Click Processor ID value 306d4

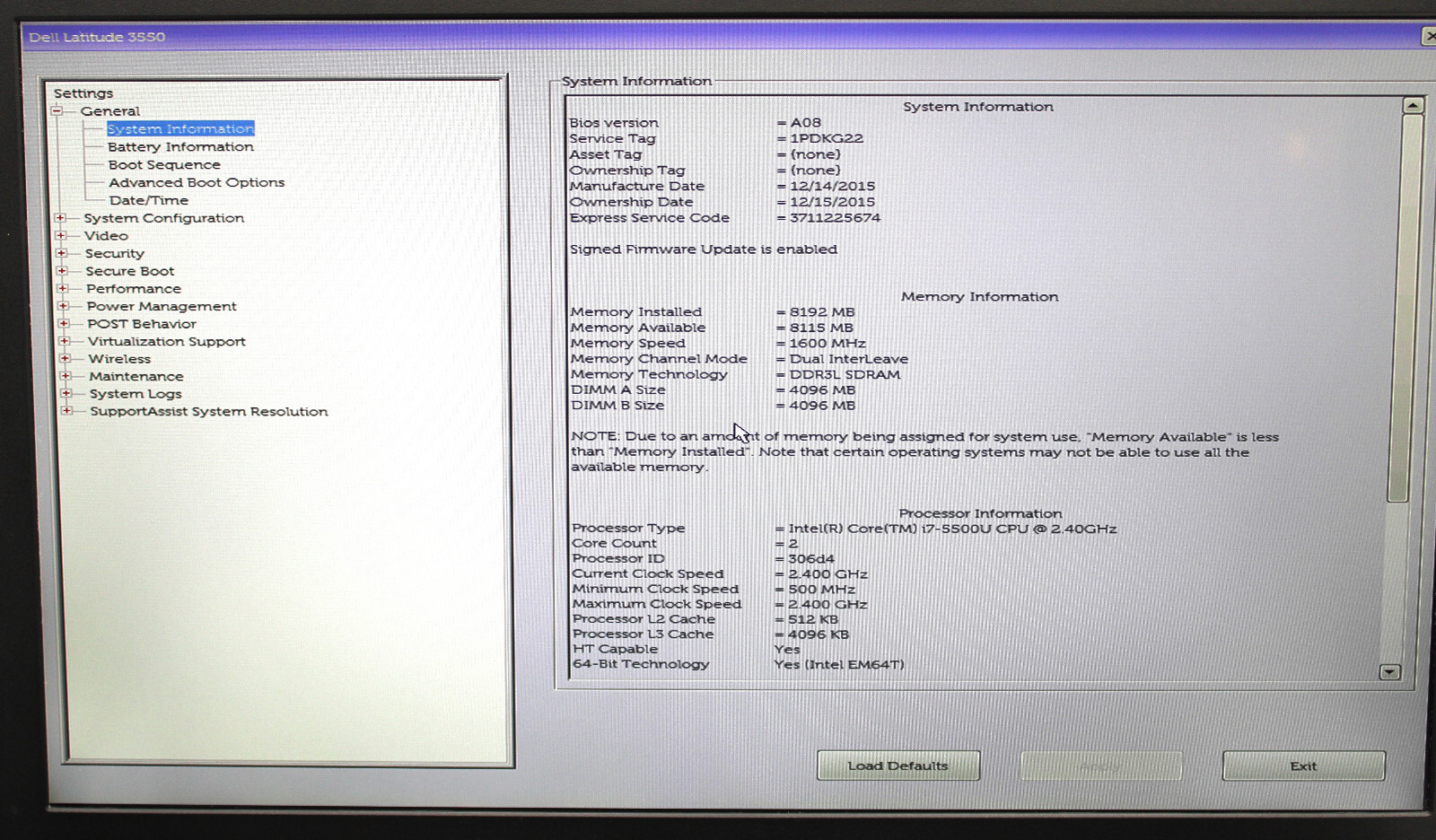[x=811, y=558]
